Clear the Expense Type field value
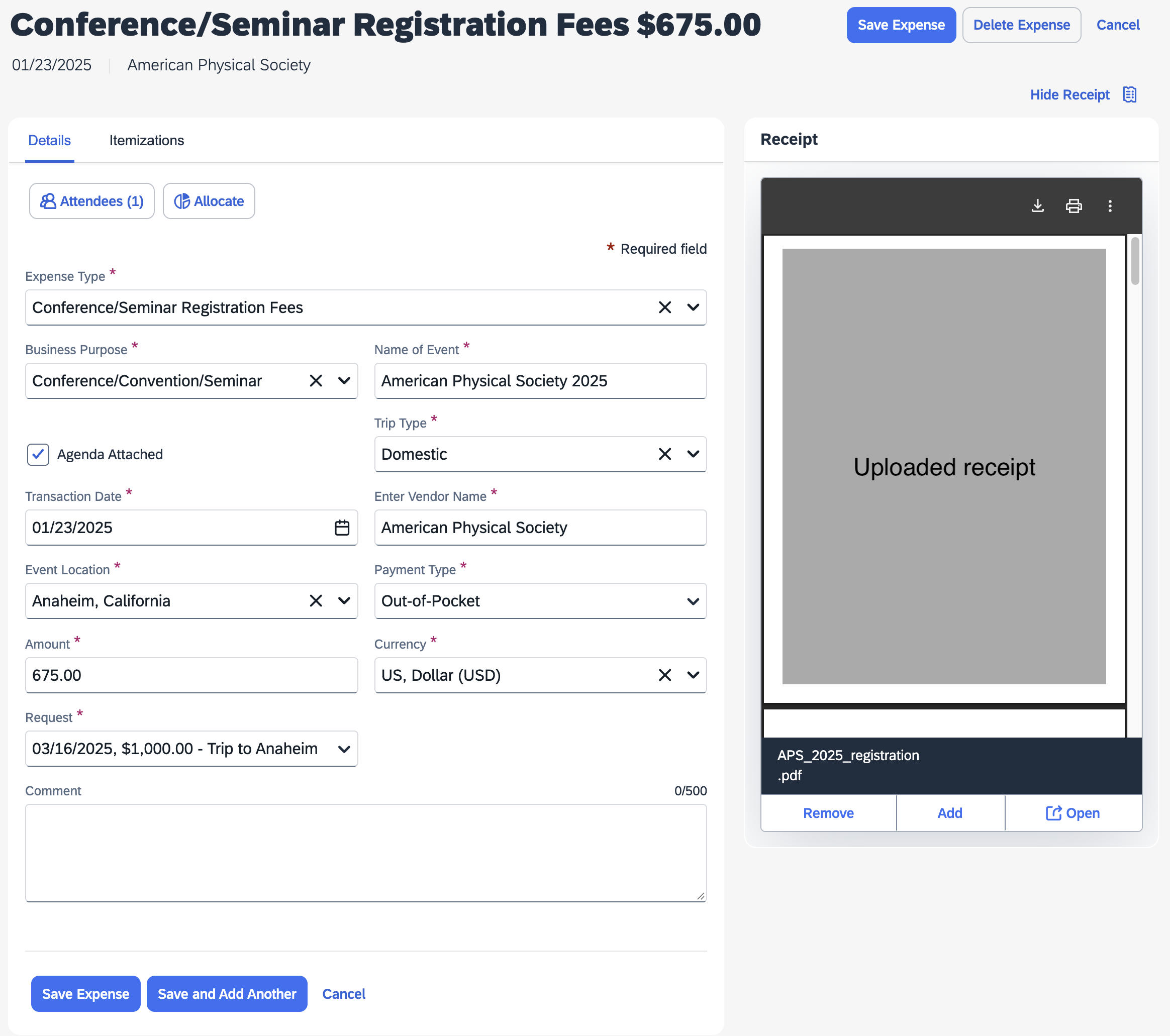 coord(664,307)
